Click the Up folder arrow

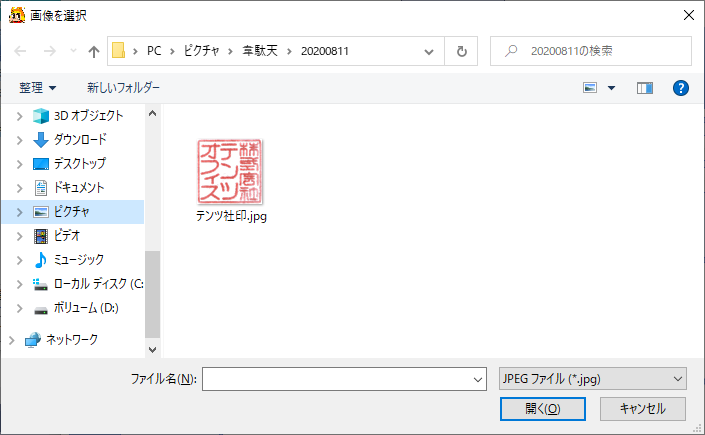[x=94, y=51]
